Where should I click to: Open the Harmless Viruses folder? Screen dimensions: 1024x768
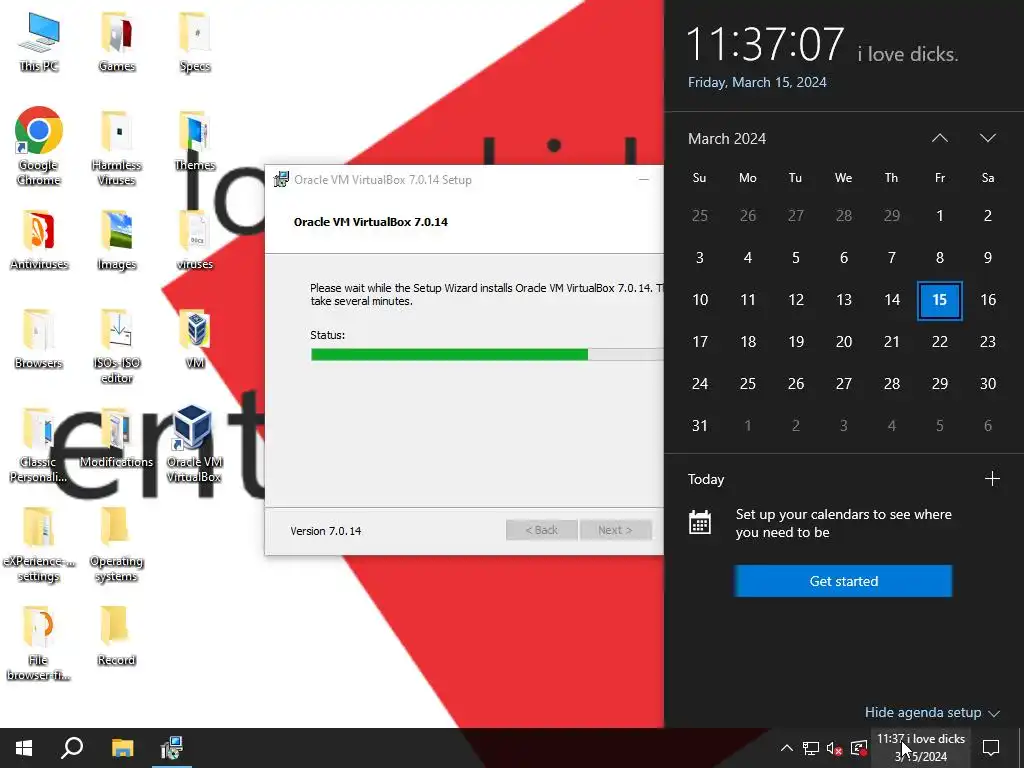tap(117, 146)
